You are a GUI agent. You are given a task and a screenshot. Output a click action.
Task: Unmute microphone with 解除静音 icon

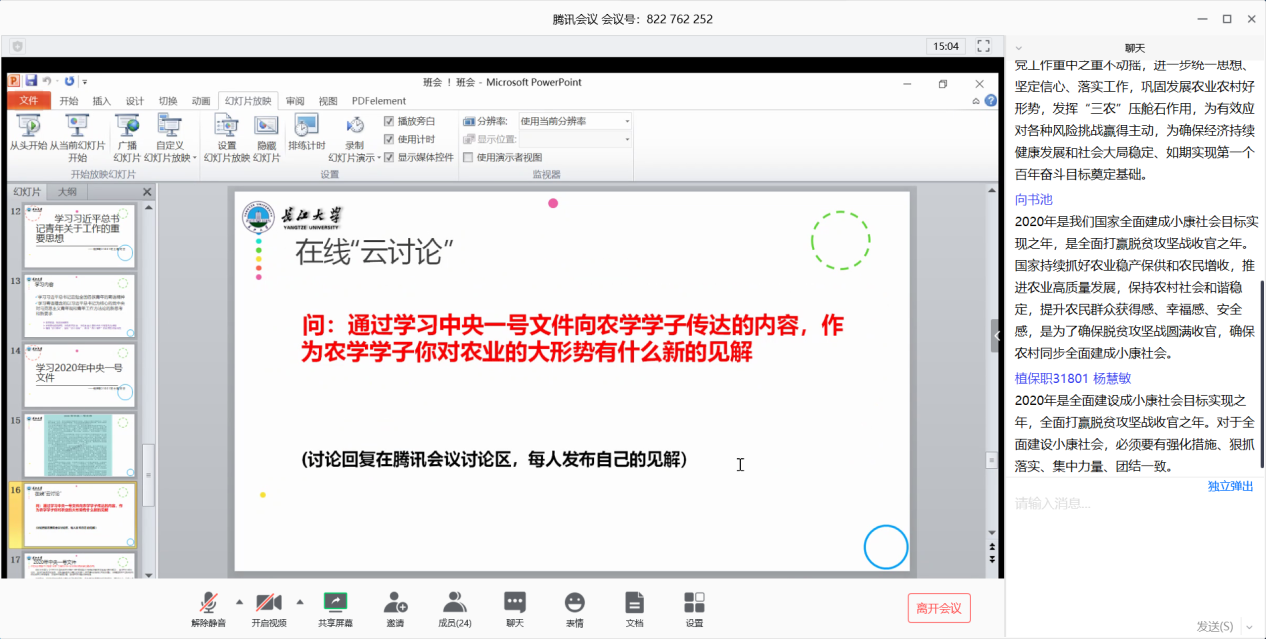click(x=208, y=603)
